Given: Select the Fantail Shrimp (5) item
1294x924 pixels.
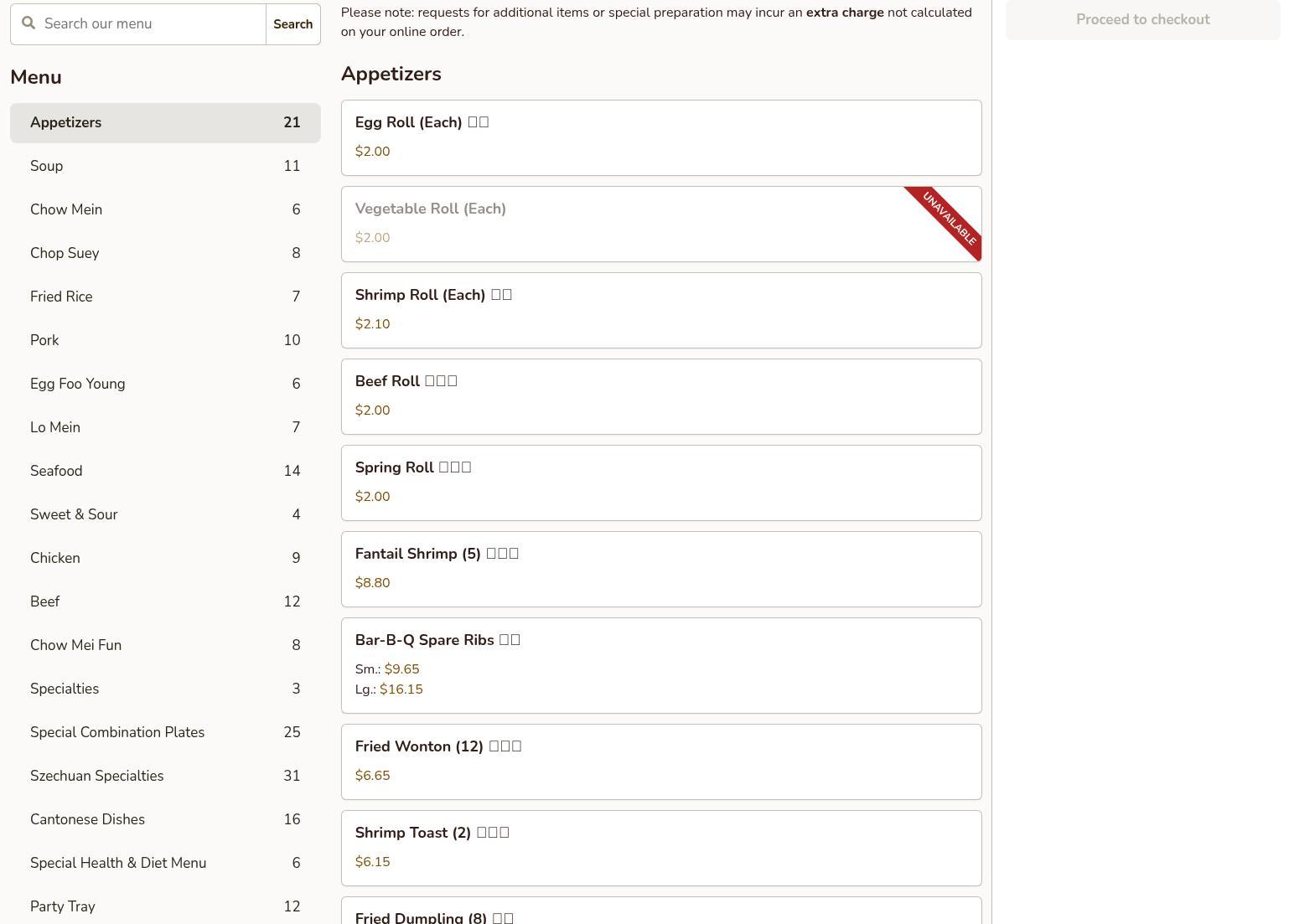Looking at the screenshot, I should [660, 569].
